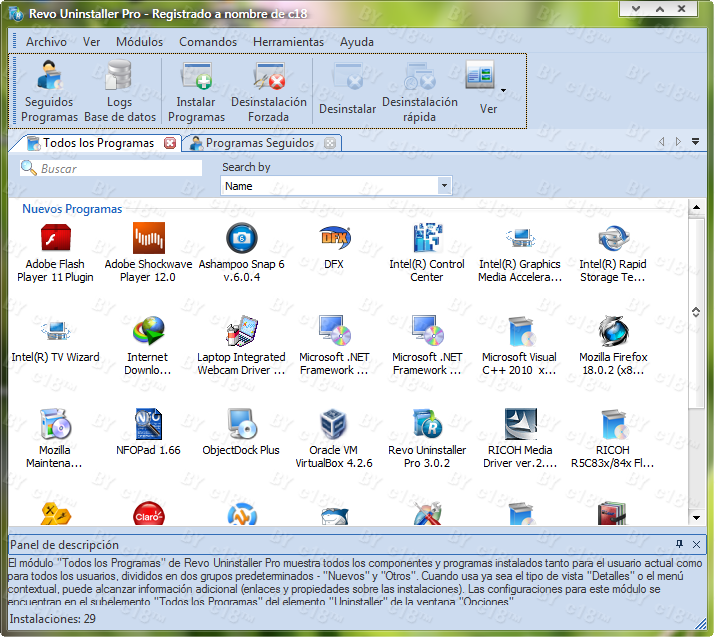Viewport: 715px width, 638px height.
Task: Expand the Ver view dropdown arrow
Action: 503,90
